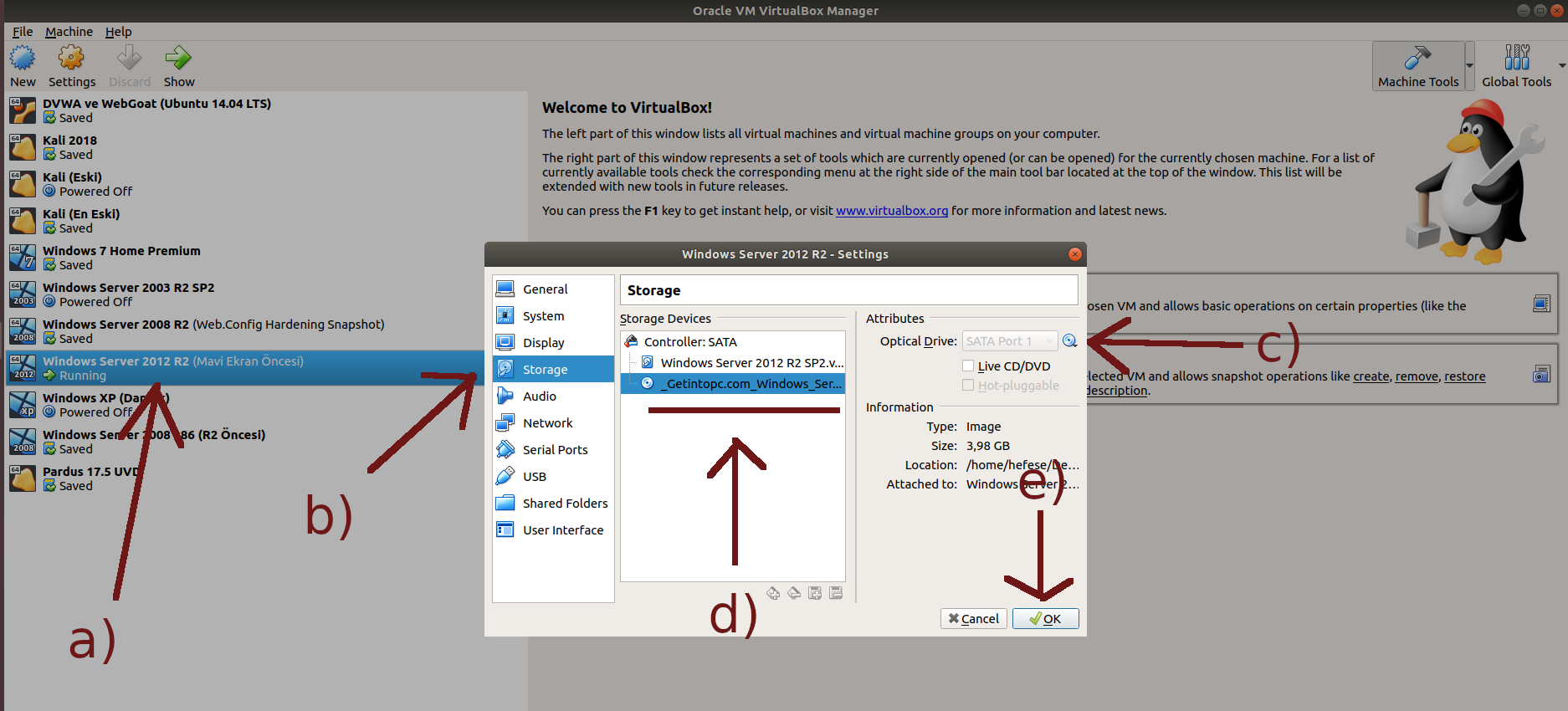Open the Global Tools dropdown arrow
The height and width of the screenshot is (711, 1568).
[1562, 66]
